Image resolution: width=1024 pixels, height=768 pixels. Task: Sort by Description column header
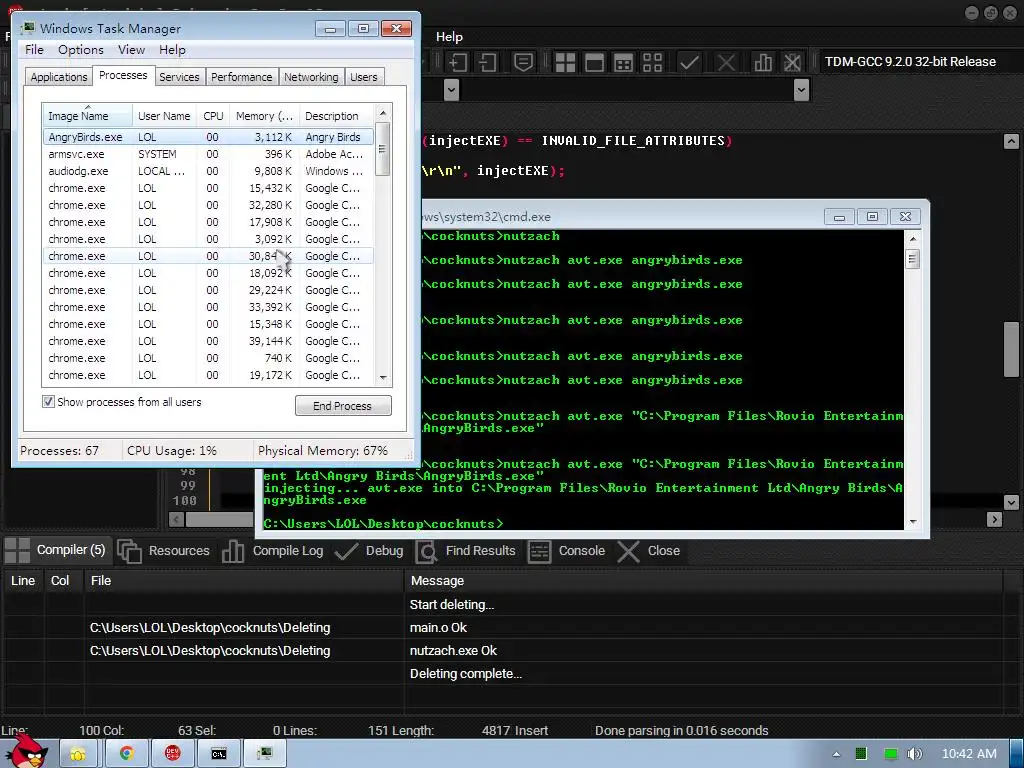[x=337, y=116]
